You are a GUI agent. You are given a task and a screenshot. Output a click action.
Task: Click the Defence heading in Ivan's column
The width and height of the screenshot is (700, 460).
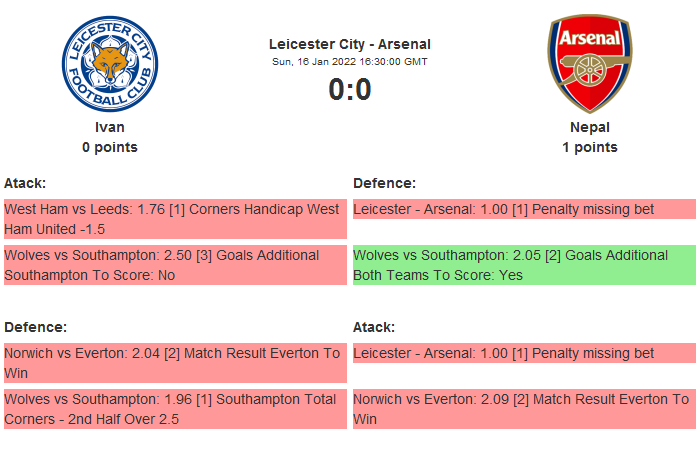click(x=36, y=327)
